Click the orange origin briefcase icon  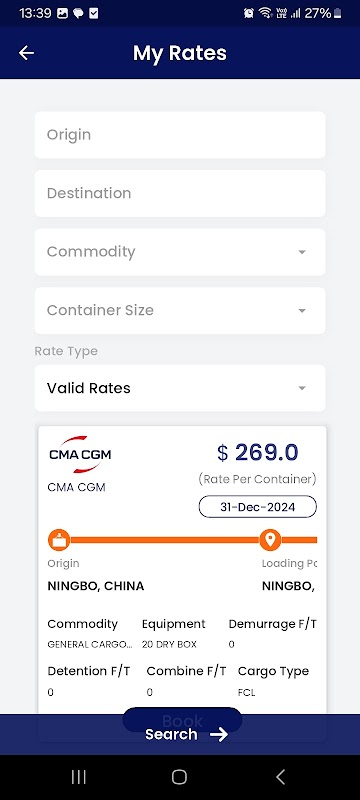pos(59,540)
